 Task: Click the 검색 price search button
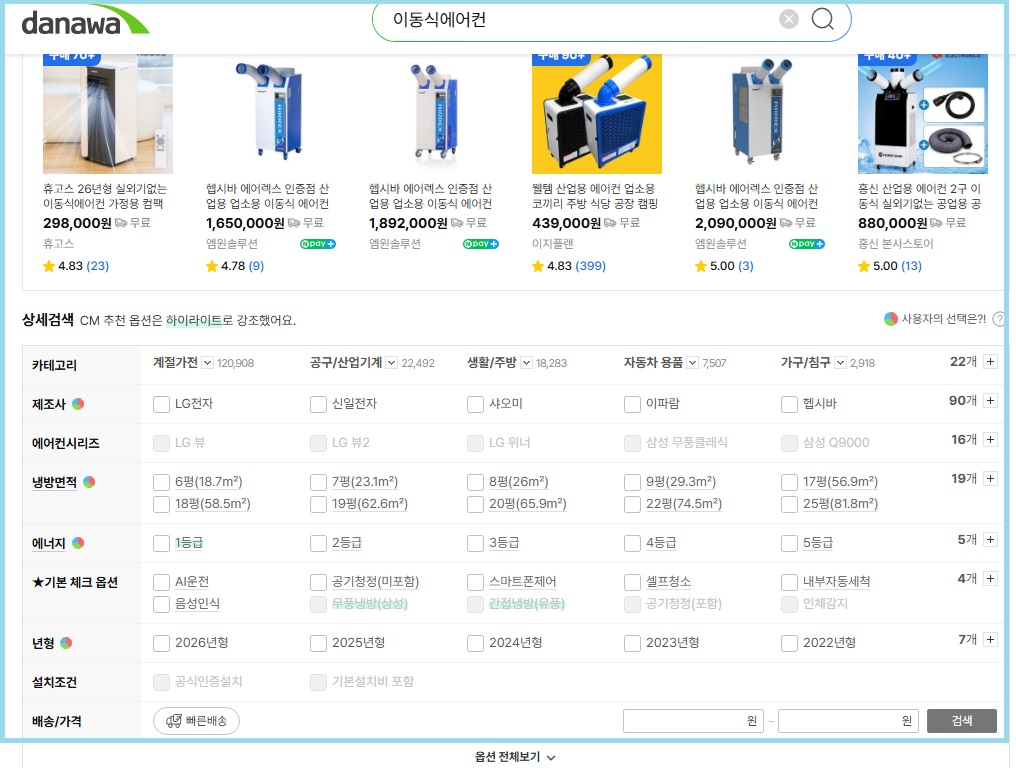pos(962,721)
